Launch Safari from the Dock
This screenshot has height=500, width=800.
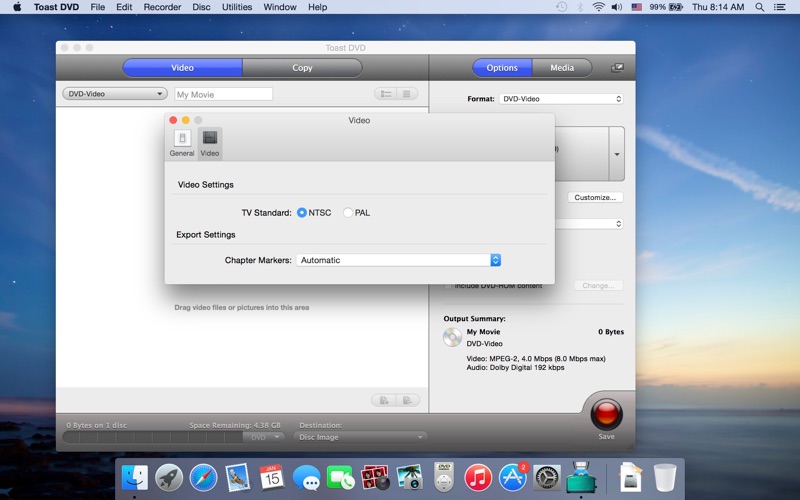(203, 478)
